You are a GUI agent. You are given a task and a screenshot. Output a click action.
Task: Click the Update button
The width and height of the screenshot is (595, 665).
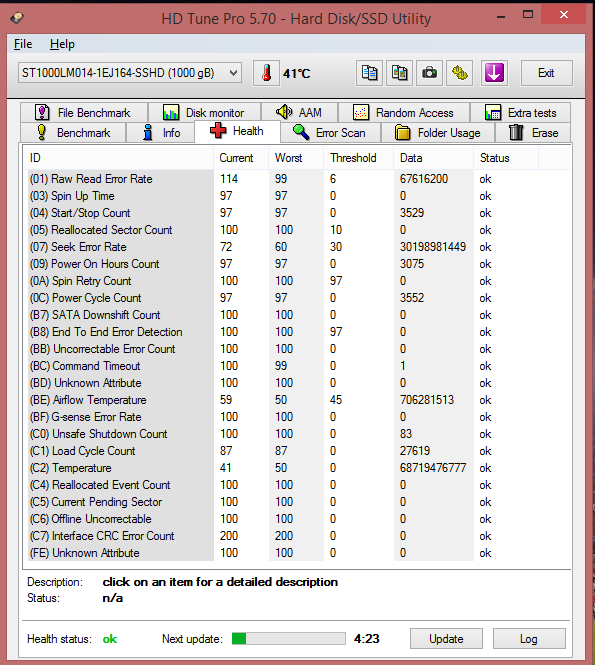coord(446,639)
